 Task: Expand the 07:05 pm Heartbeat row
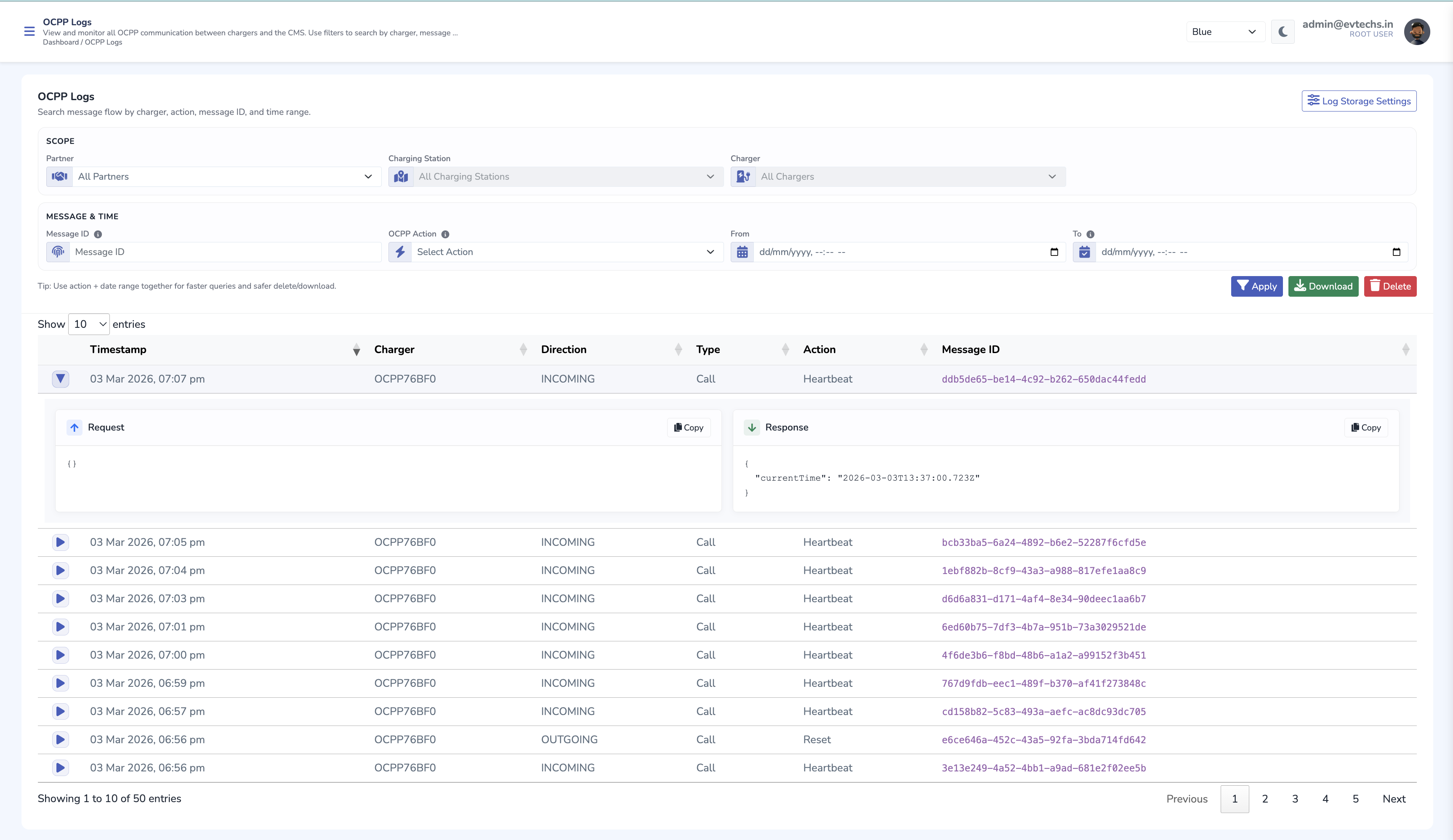pyautogui.click(x=60, y=542)
